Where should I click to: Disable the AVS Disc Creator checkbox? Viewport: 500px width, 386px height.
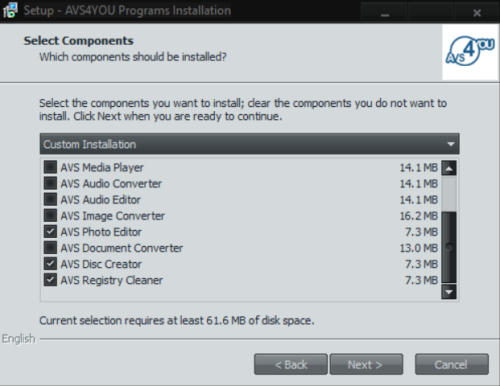coord(50,264)
